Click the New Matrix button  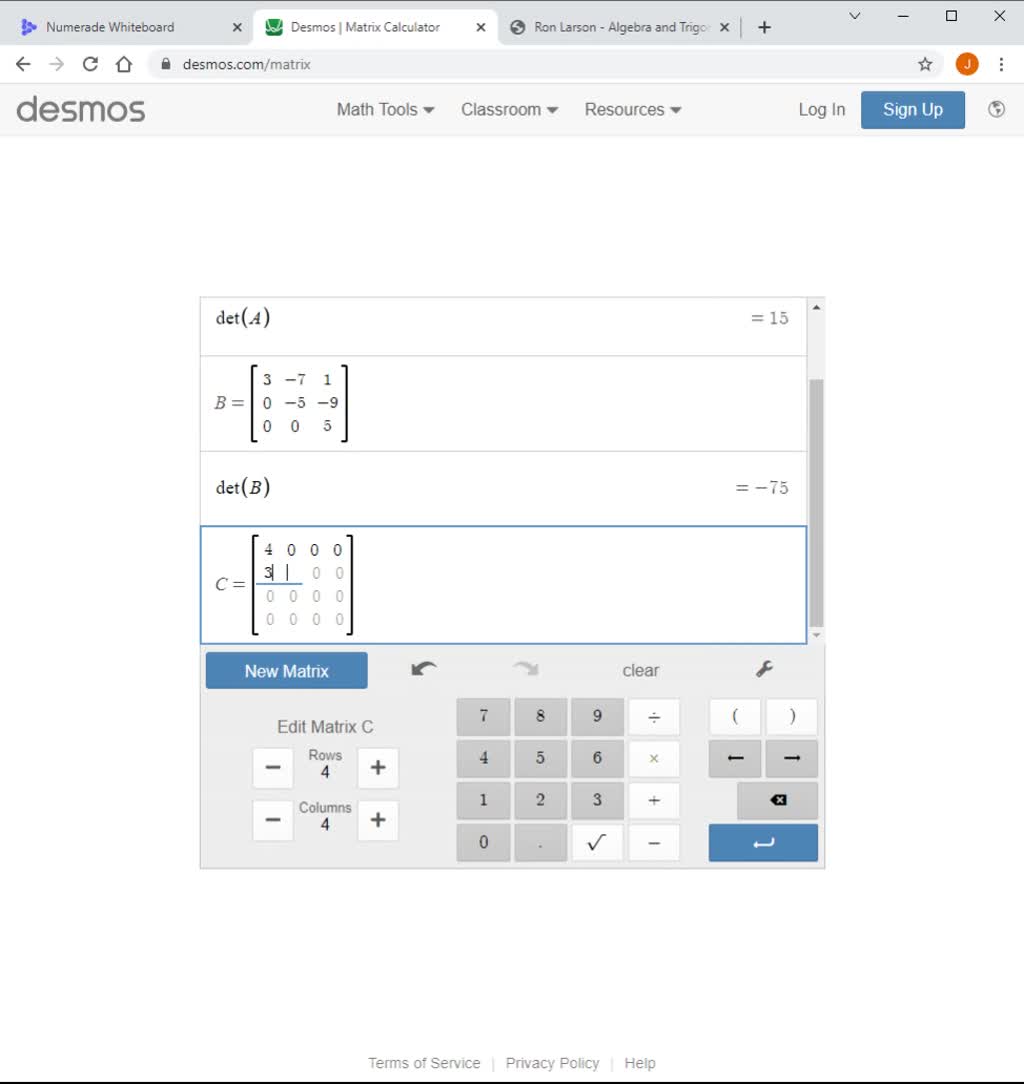pyautogui.click(x=286, y=670)
